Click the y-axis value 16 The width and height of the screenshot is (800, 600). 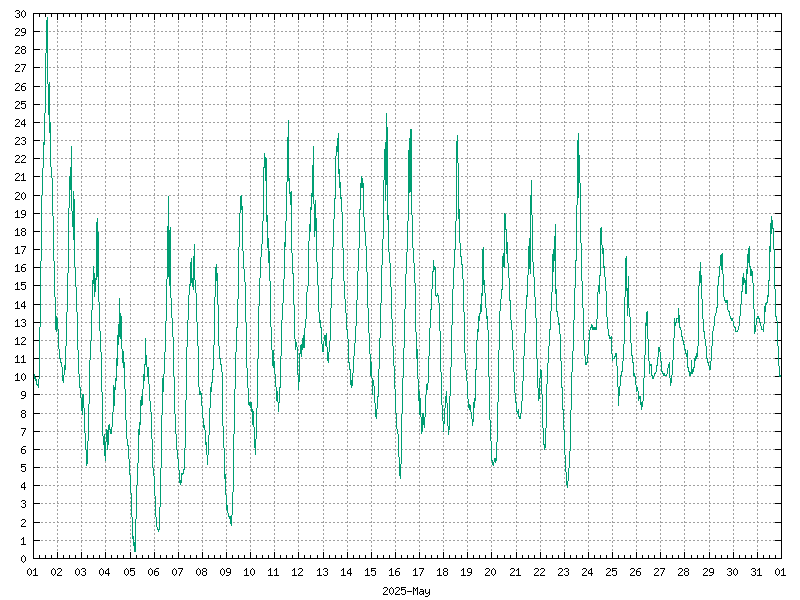coord(20,268)
